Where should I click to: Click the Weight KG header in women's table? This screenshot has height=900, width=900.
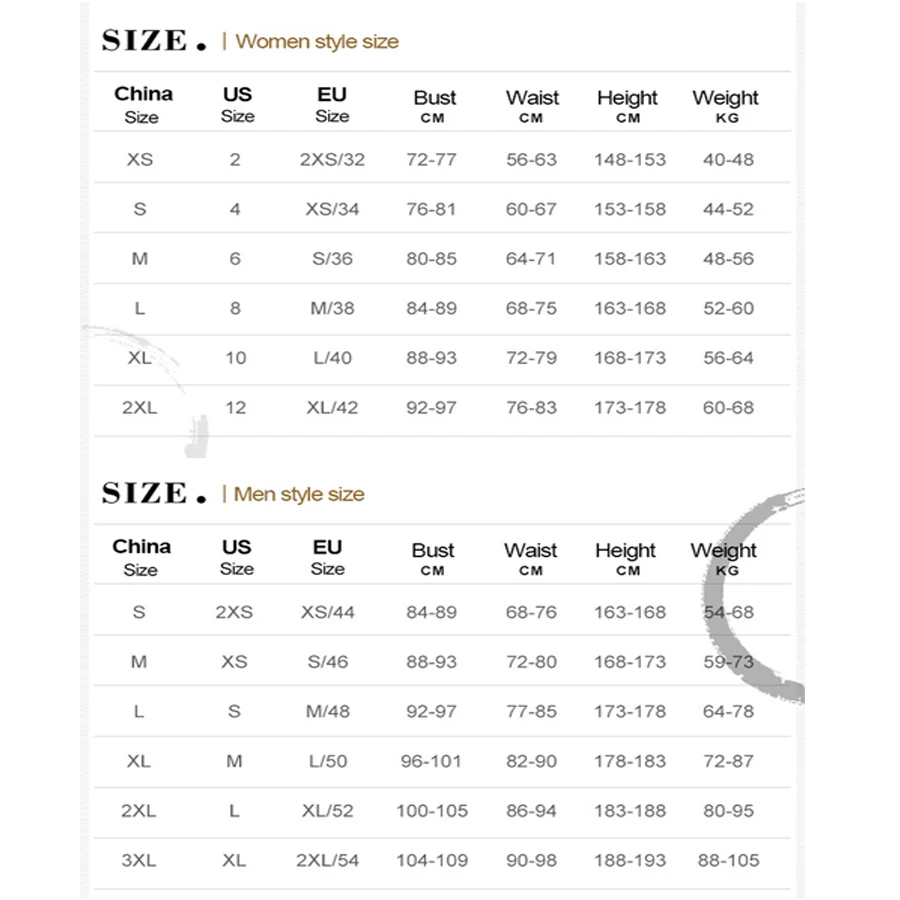pos(725,105)
